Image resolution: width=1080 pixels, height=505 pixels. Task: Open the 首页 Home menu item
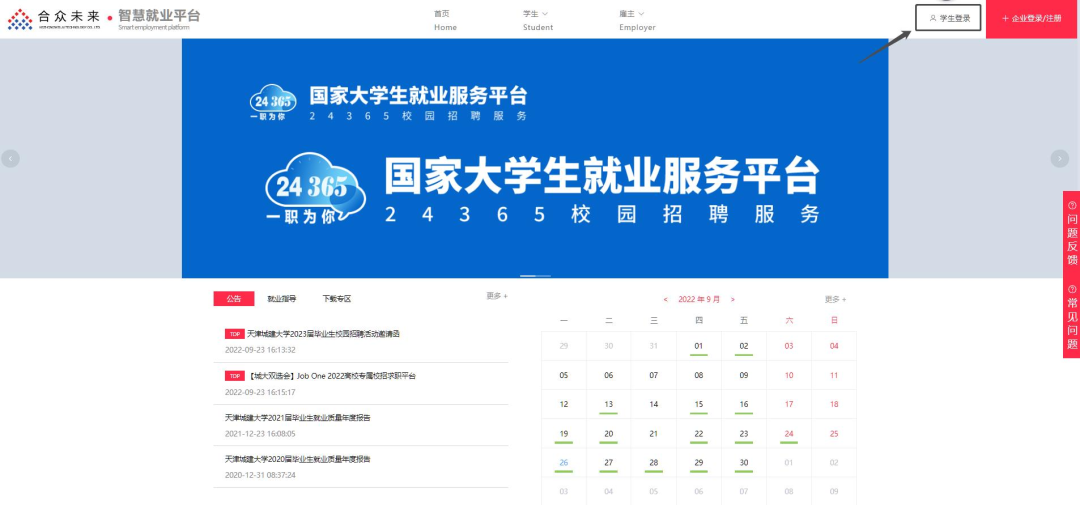tap(444, 20)
